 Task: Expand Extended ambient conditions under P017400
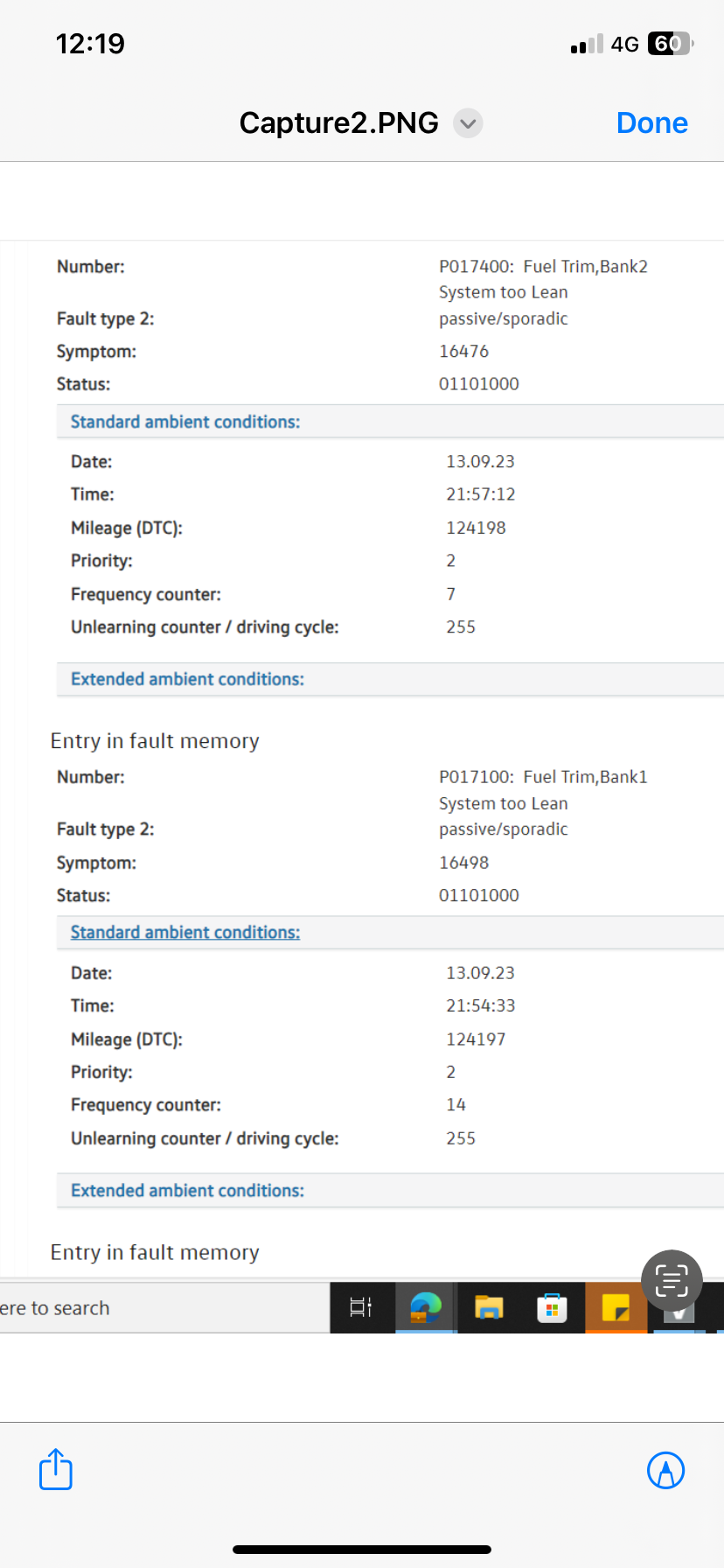tap(187, 679)
